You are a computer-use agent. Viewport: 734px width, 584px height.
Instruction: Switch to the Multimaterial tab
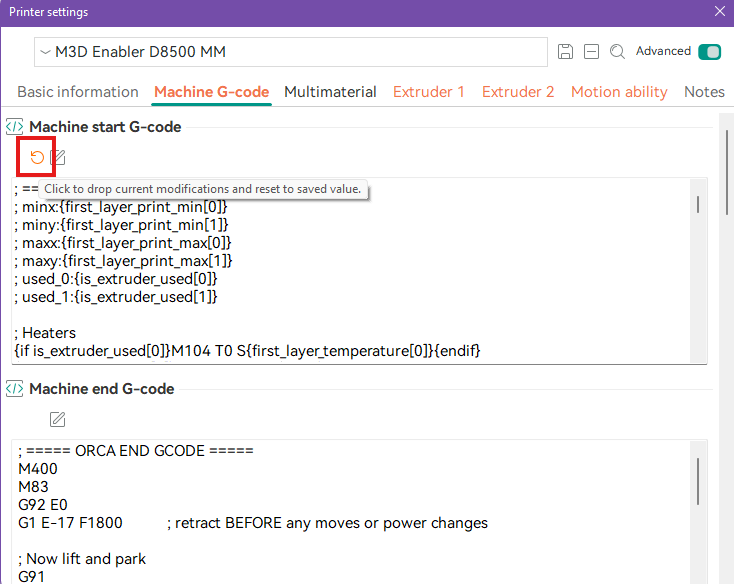coord(330,92)
